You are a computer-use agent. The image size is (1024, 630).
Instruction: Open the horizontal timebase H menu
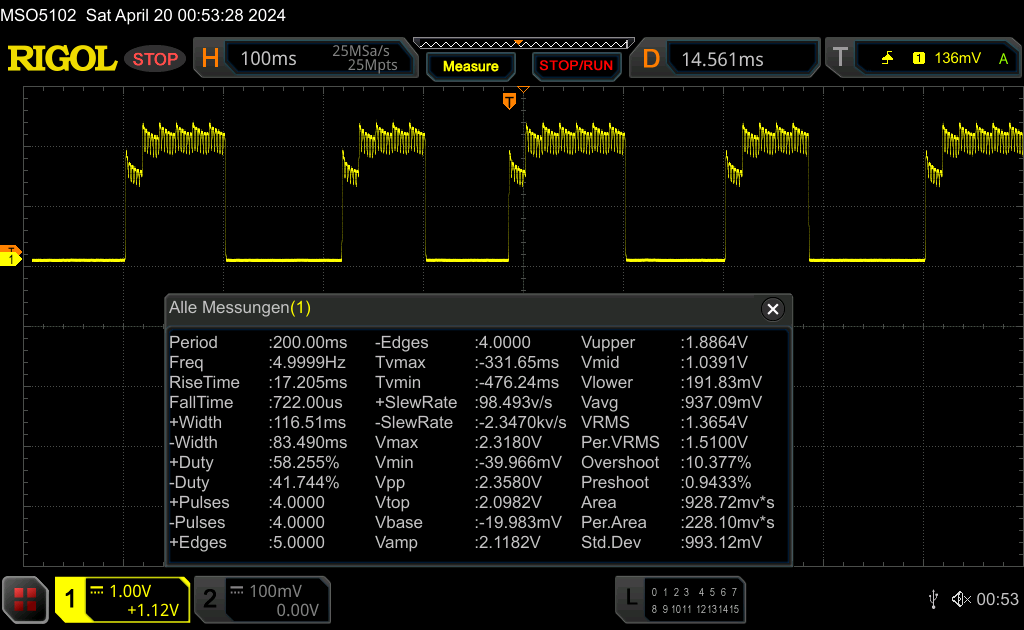click(210, 59)
